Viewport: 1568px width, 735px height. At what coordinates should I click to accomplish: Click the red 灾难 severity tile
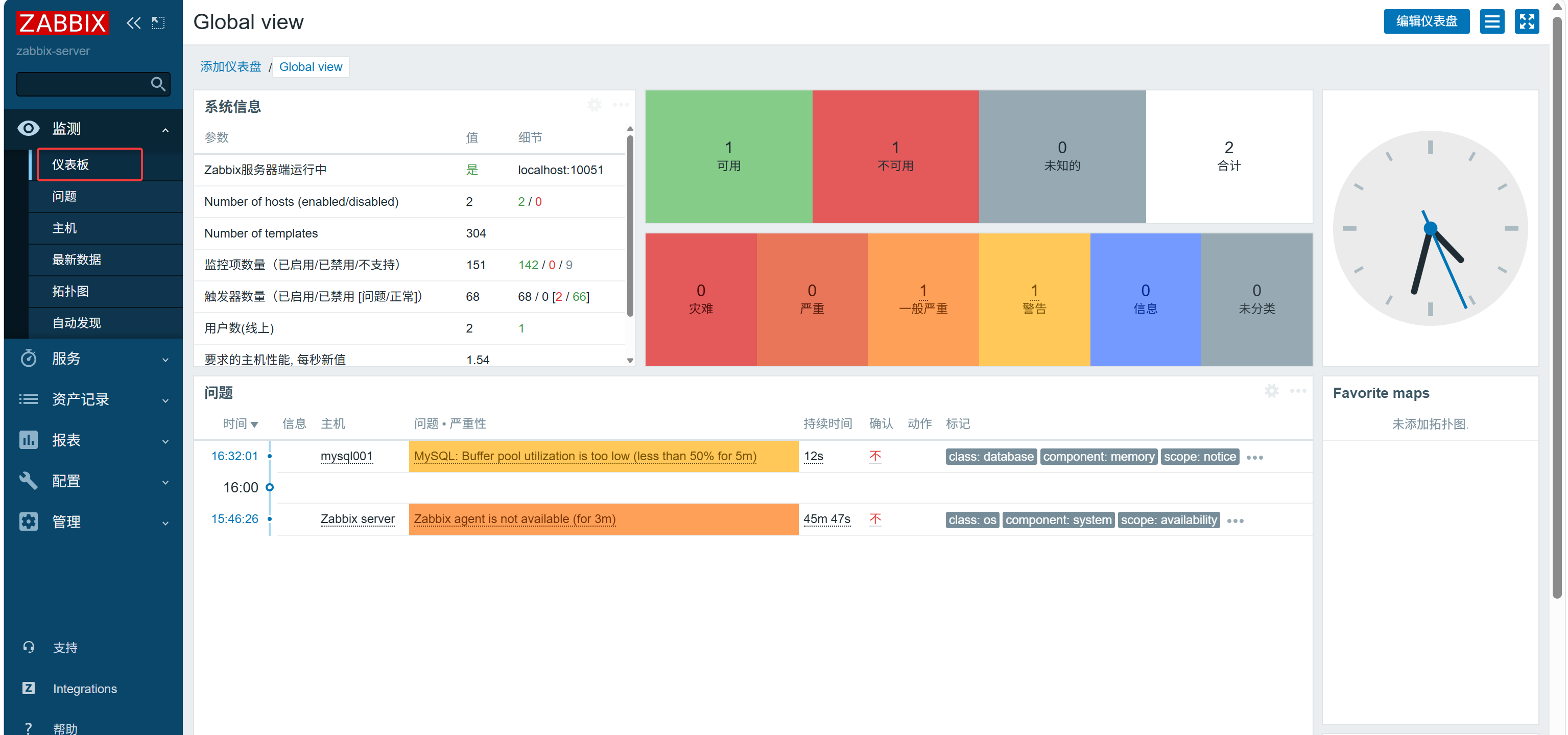701,300
